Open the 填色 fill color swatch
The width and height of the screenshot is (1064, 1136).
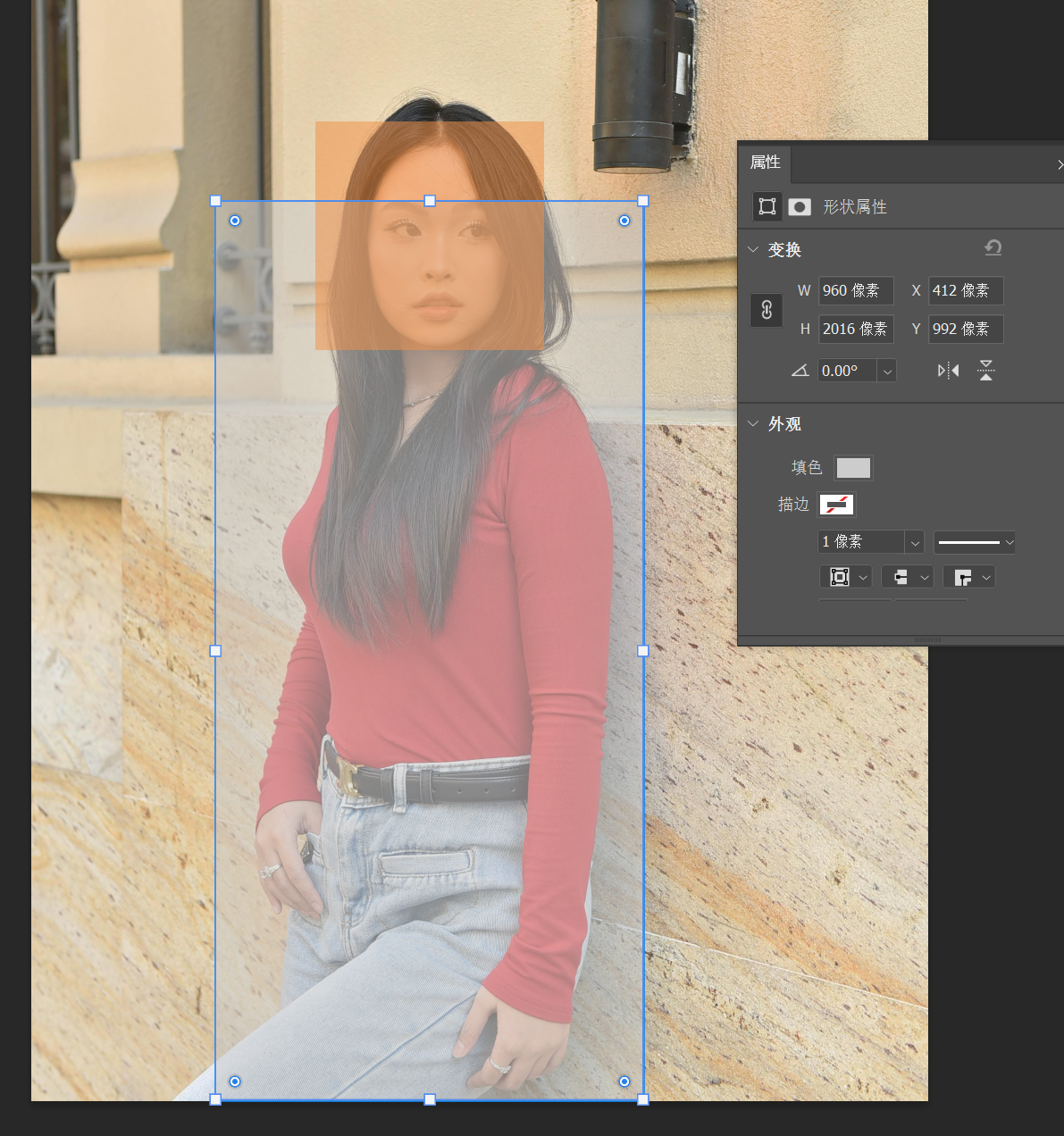point(853,468)
